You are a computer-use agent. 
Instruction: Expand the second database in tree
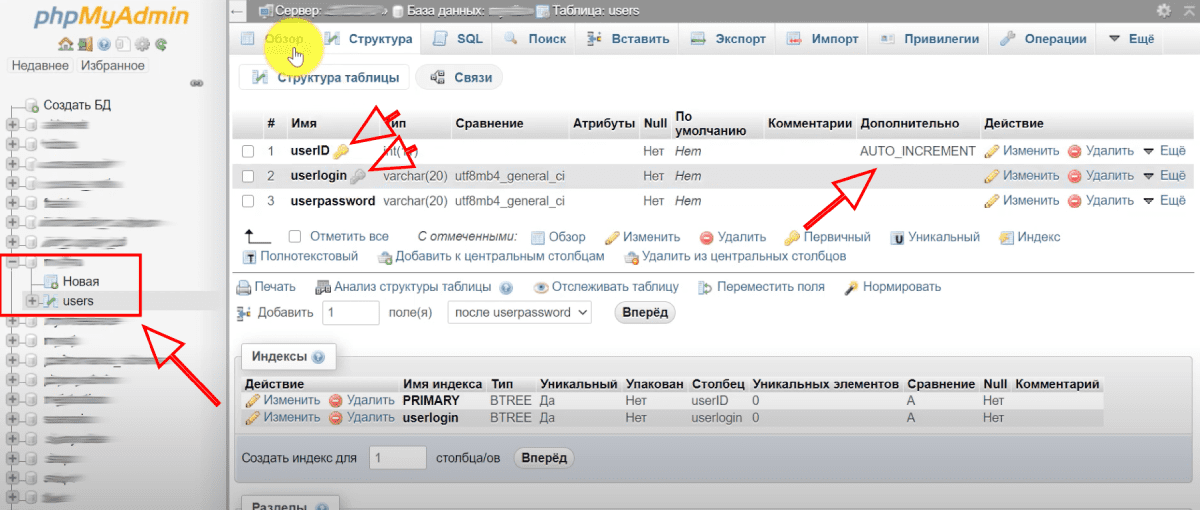click(12, 144)
